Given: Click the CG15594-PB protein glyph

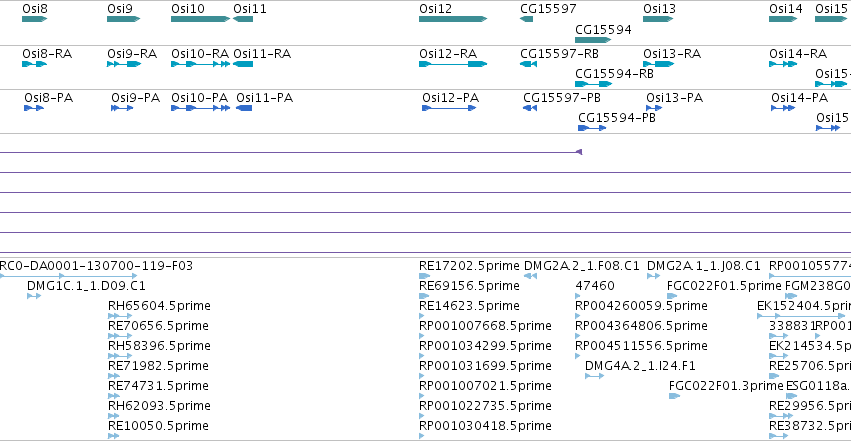Looking at the screenshot, I should point(592,128).
